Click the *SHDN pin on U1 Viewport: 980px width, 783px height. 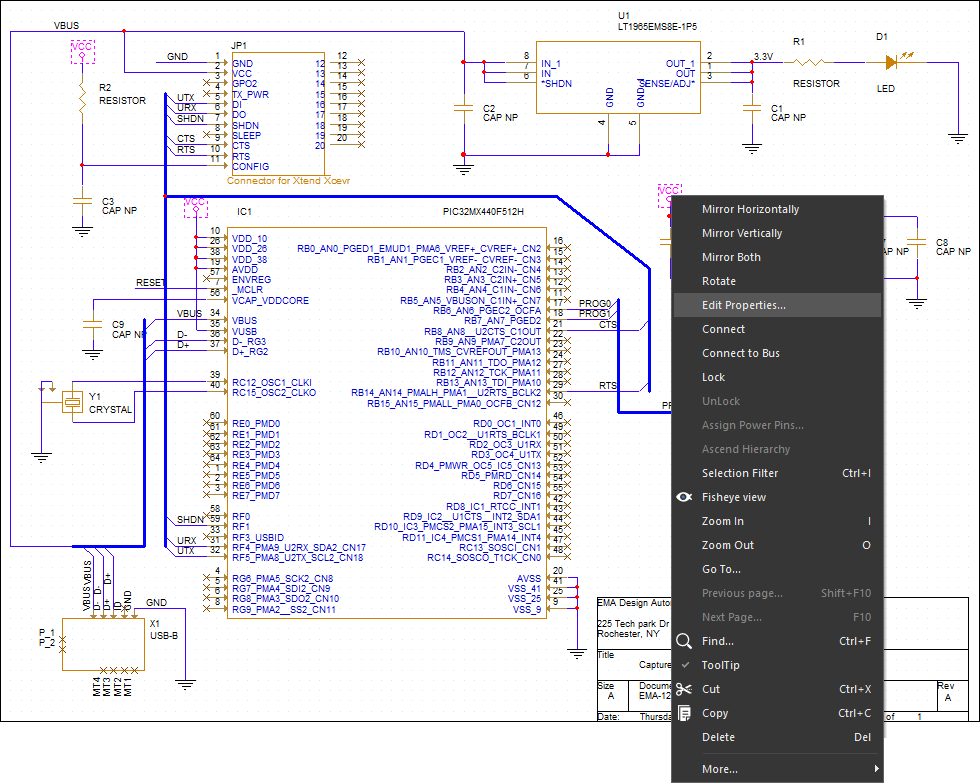556,84
